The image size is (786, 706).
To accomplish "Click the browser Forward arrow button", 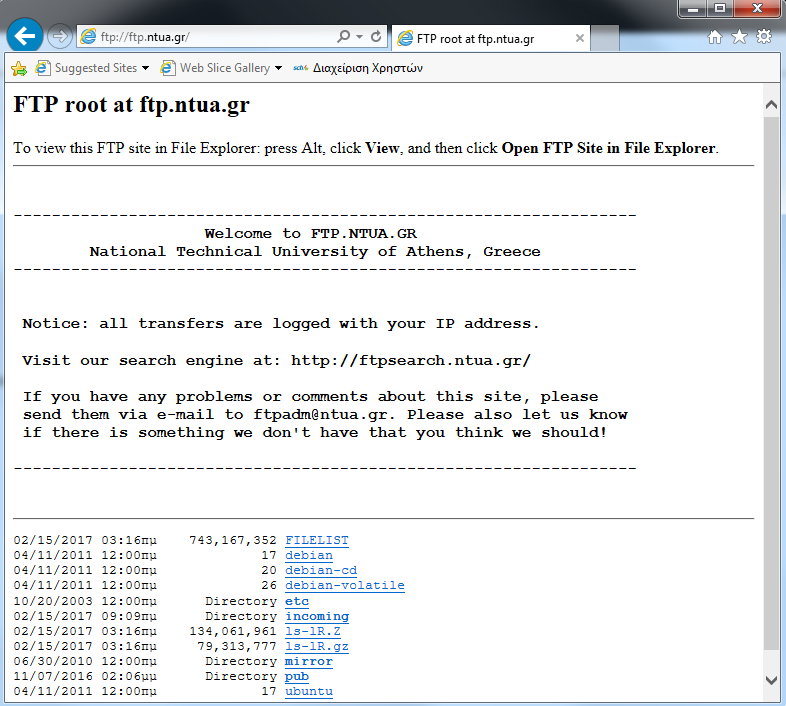I will (x=60, y=36).
